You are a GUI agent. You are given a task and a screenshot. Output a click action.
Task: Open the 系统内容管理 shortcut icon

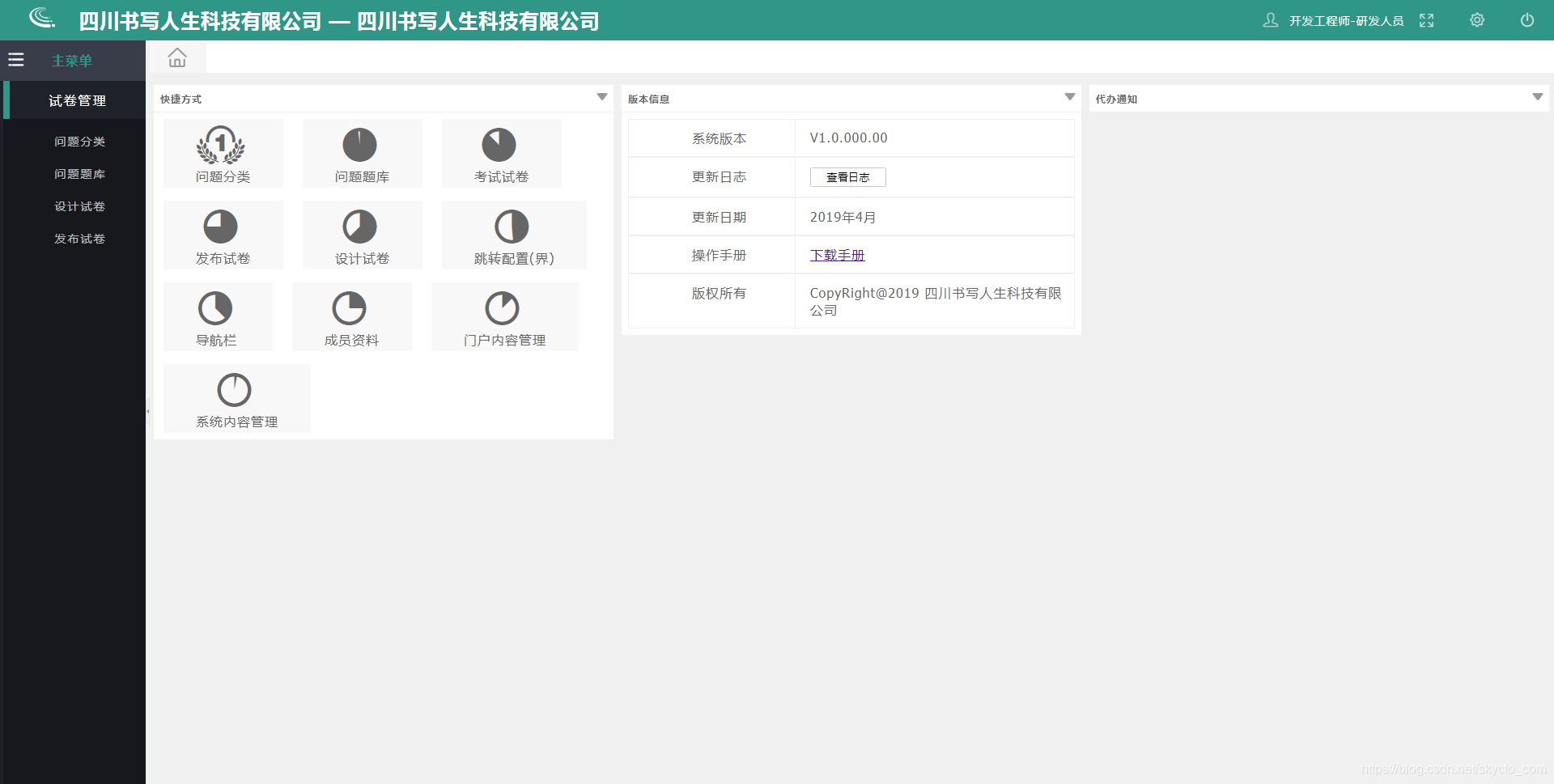click(x=235, y=390)
